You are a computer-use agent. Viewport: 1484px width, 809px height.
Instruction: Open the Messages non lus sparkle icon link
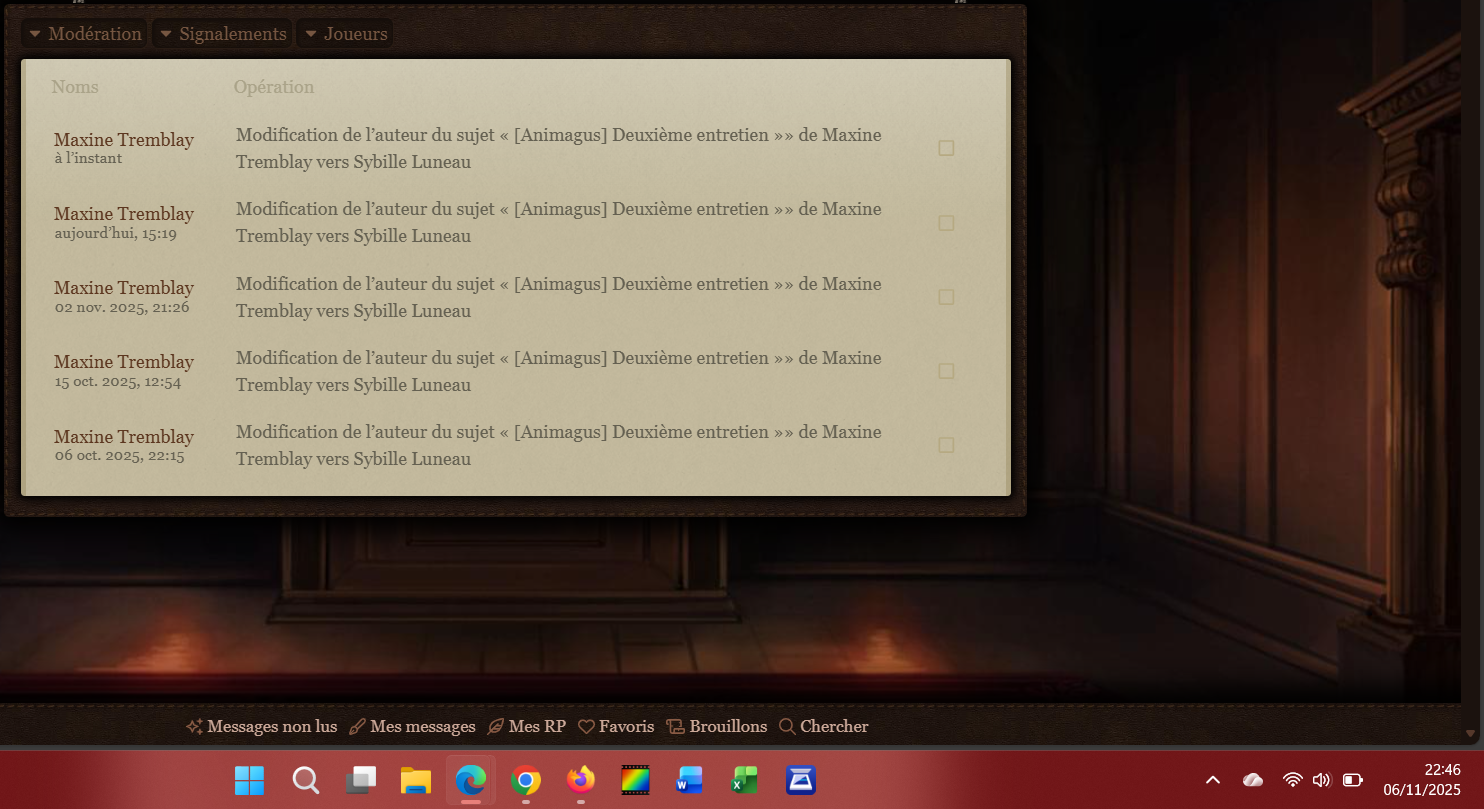[195, 727]
